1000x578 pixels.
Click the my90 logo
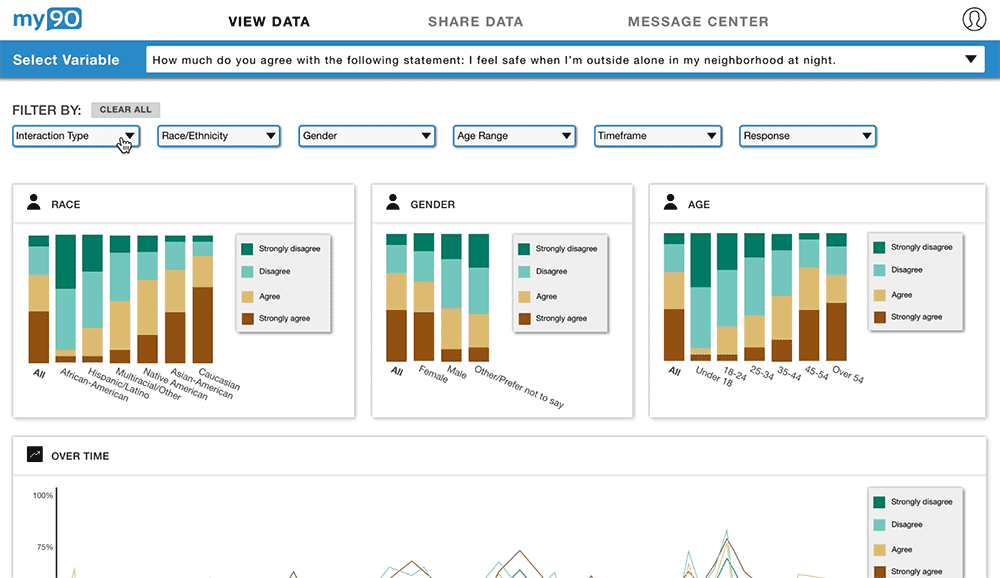47,19
